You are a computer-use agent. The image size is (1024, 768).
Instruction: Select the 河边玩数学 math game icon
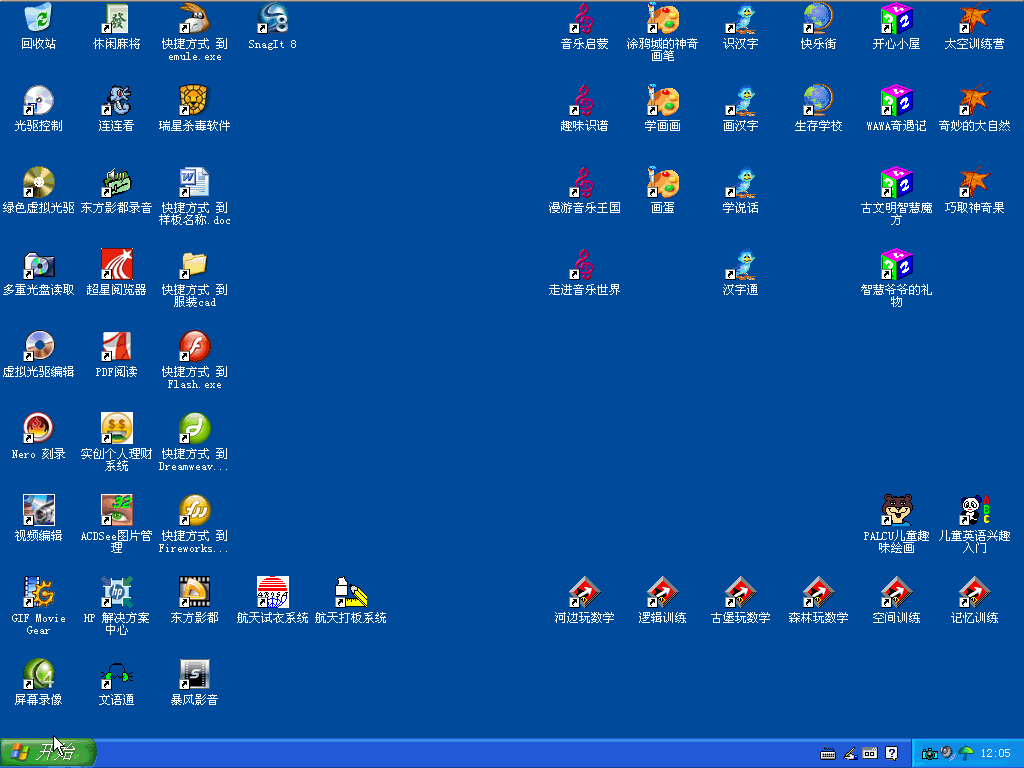(584, 593)
